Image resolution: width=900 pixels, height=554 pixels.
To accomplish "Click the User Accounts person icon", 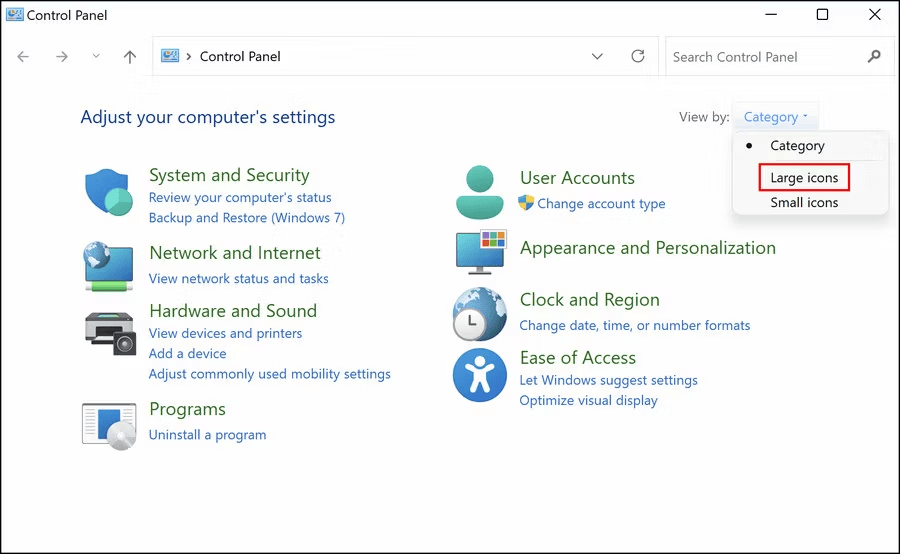I will 480,192.
